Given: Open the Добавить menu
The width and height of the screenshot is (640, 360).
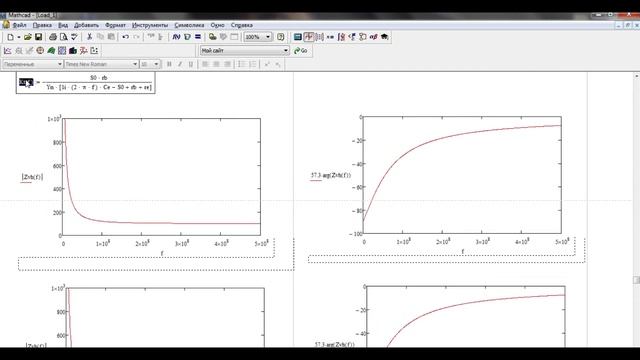Looking at the screenshot, I should click(87, 25).
